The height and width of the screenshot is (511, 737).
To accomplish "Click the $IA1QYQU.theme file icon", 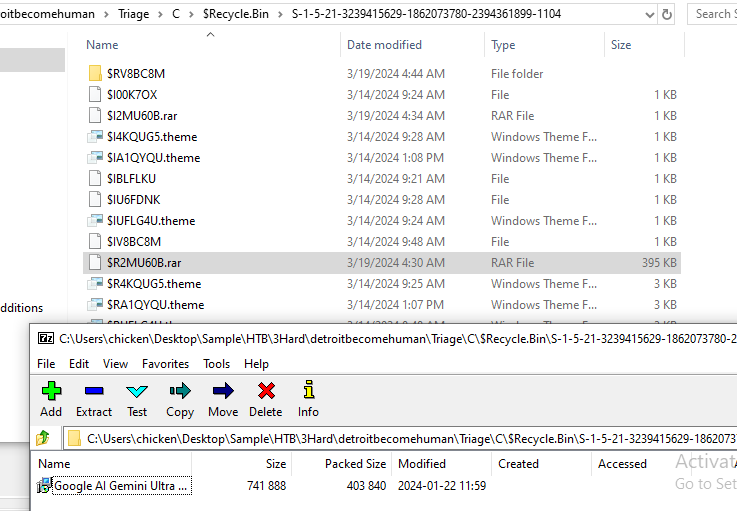I will click(95, 157).
